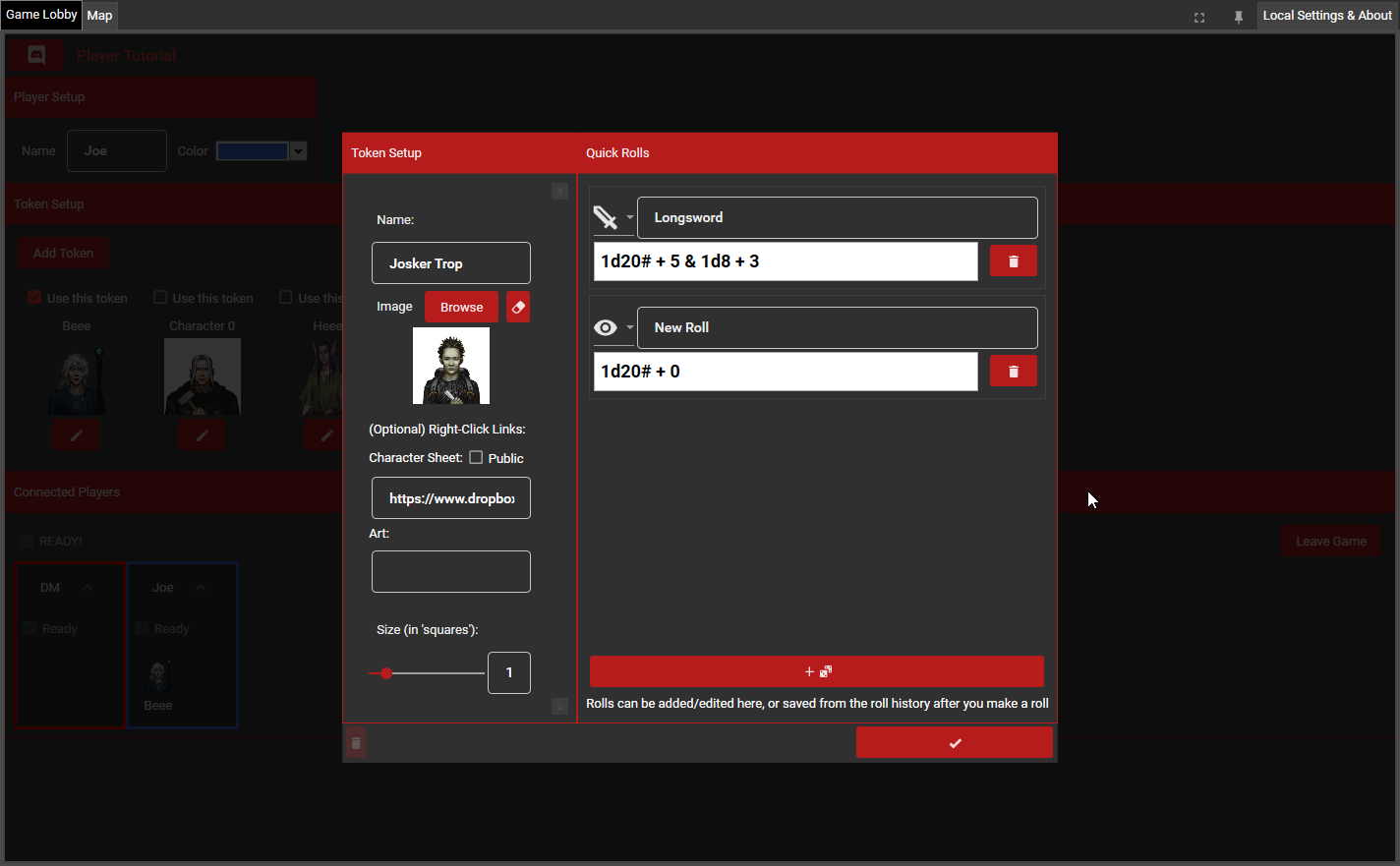
Task: Edit the New Roll name field
Action: [838, 327]
